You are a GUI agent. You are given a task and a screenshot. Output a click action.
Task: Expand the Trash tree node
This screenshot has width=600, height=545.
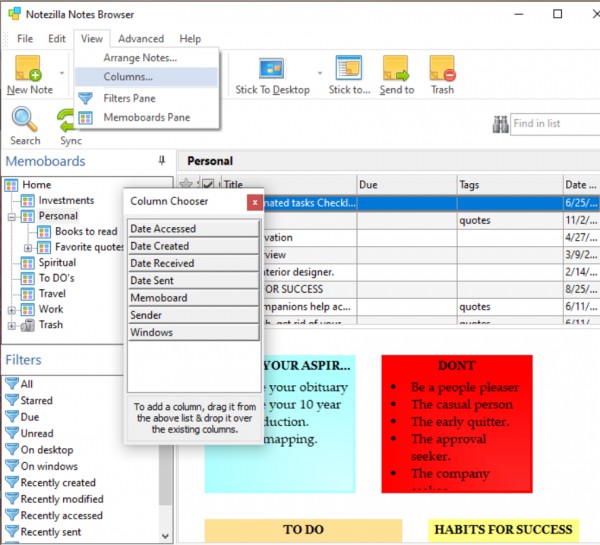click(12, 326)
